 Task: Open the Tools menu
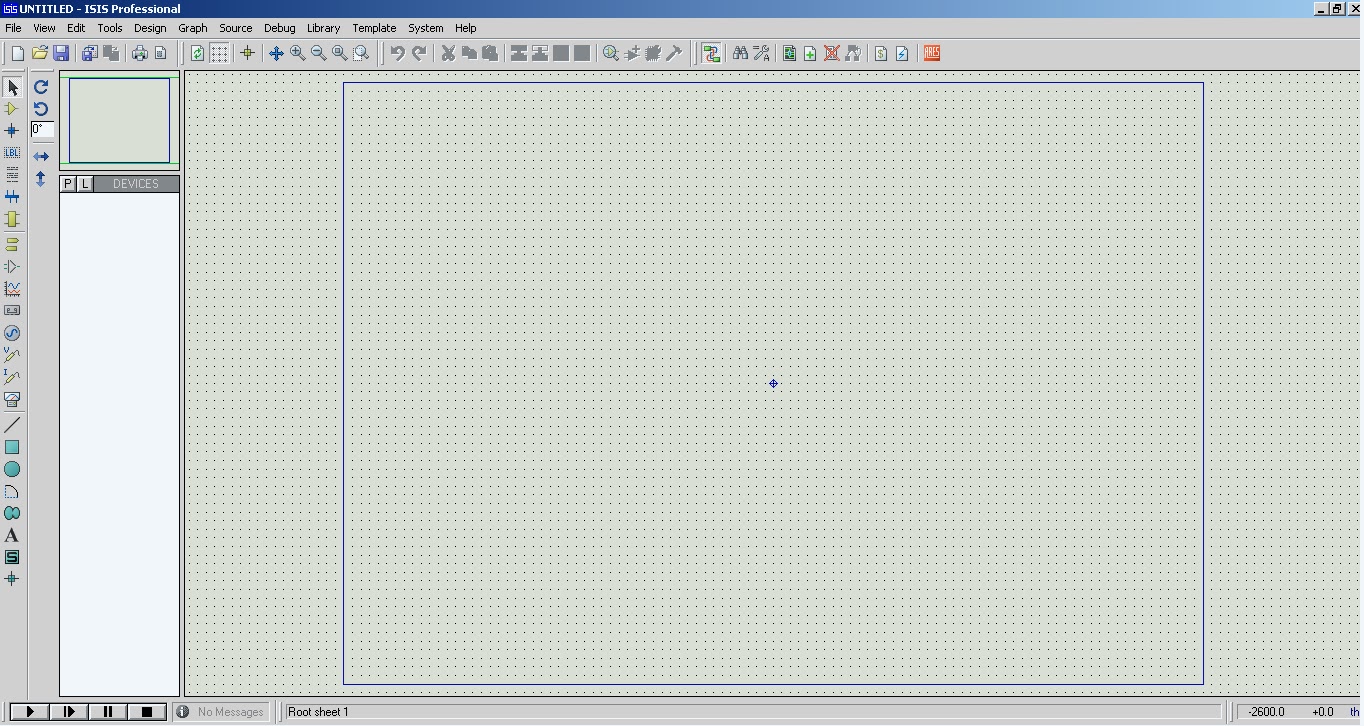[110, 28]
